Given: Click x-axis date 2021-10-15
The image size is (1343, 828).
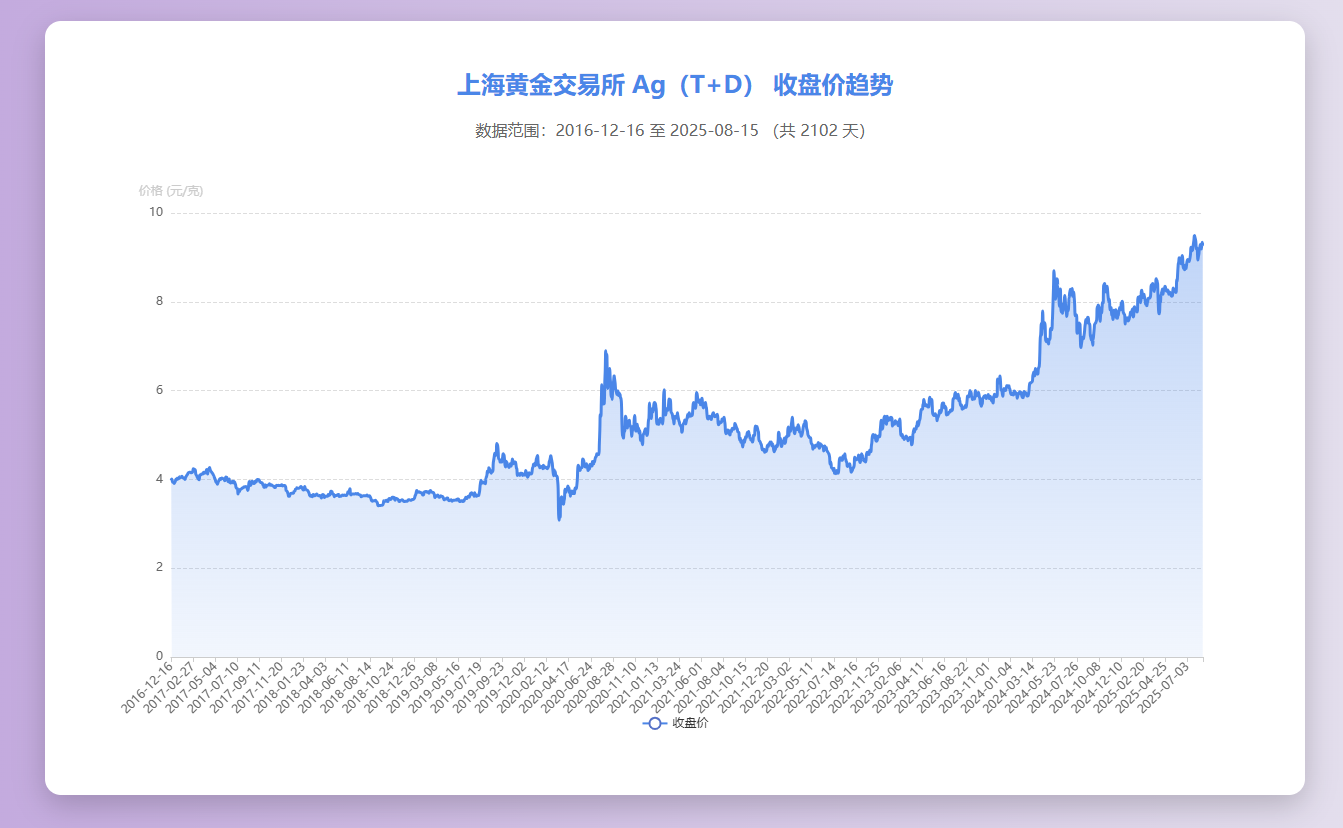Looking at the screenshot, I should coord(720,687).
